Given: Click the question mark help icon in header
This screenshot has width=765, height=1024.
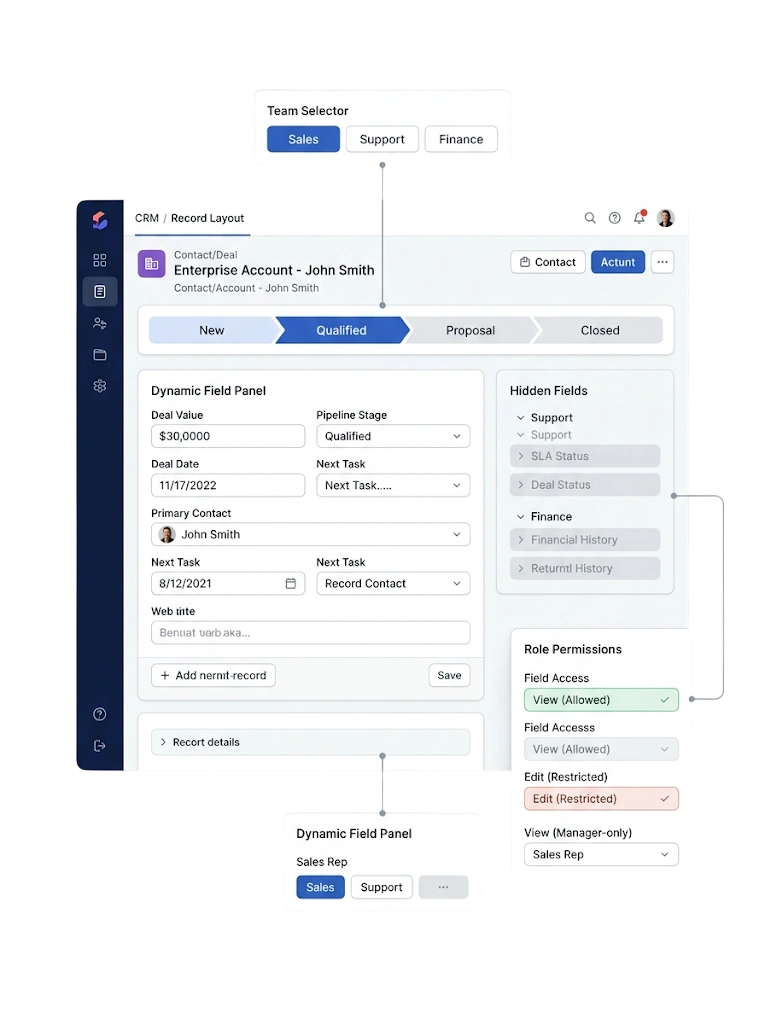Looking at the screenshot, I should tap(615, 218).
